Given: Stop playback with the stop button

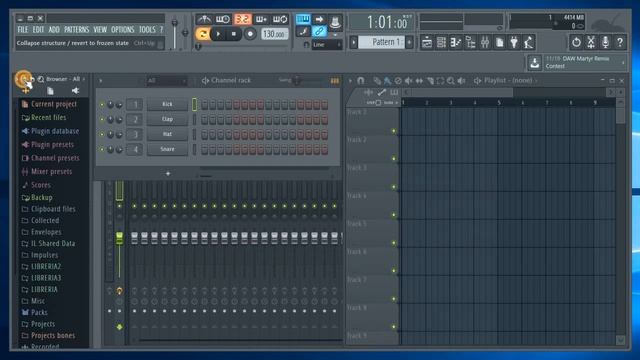Looking at the screenshot, I should (x=233, y=34).
